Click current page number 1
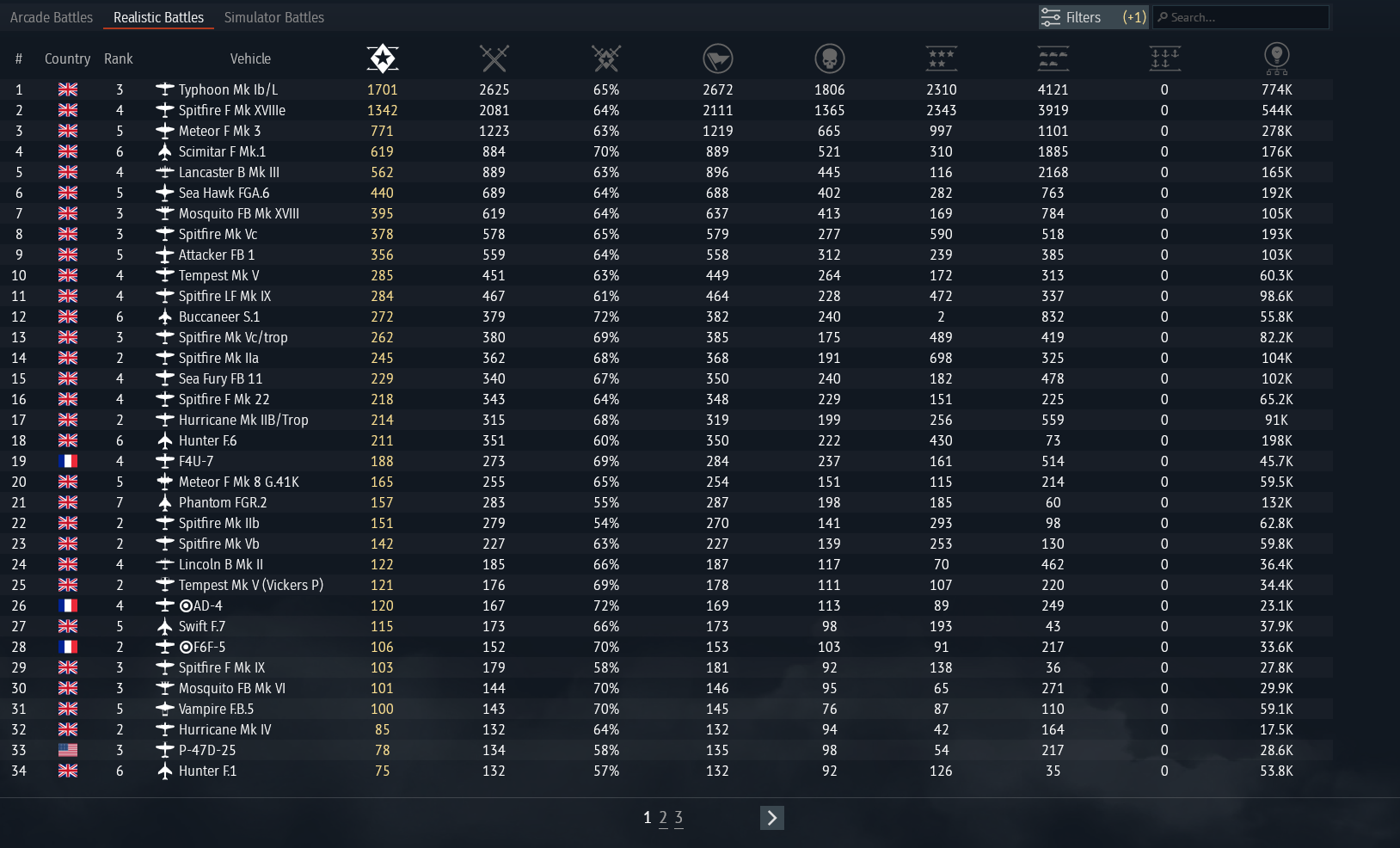 click(x=648, y=818)
